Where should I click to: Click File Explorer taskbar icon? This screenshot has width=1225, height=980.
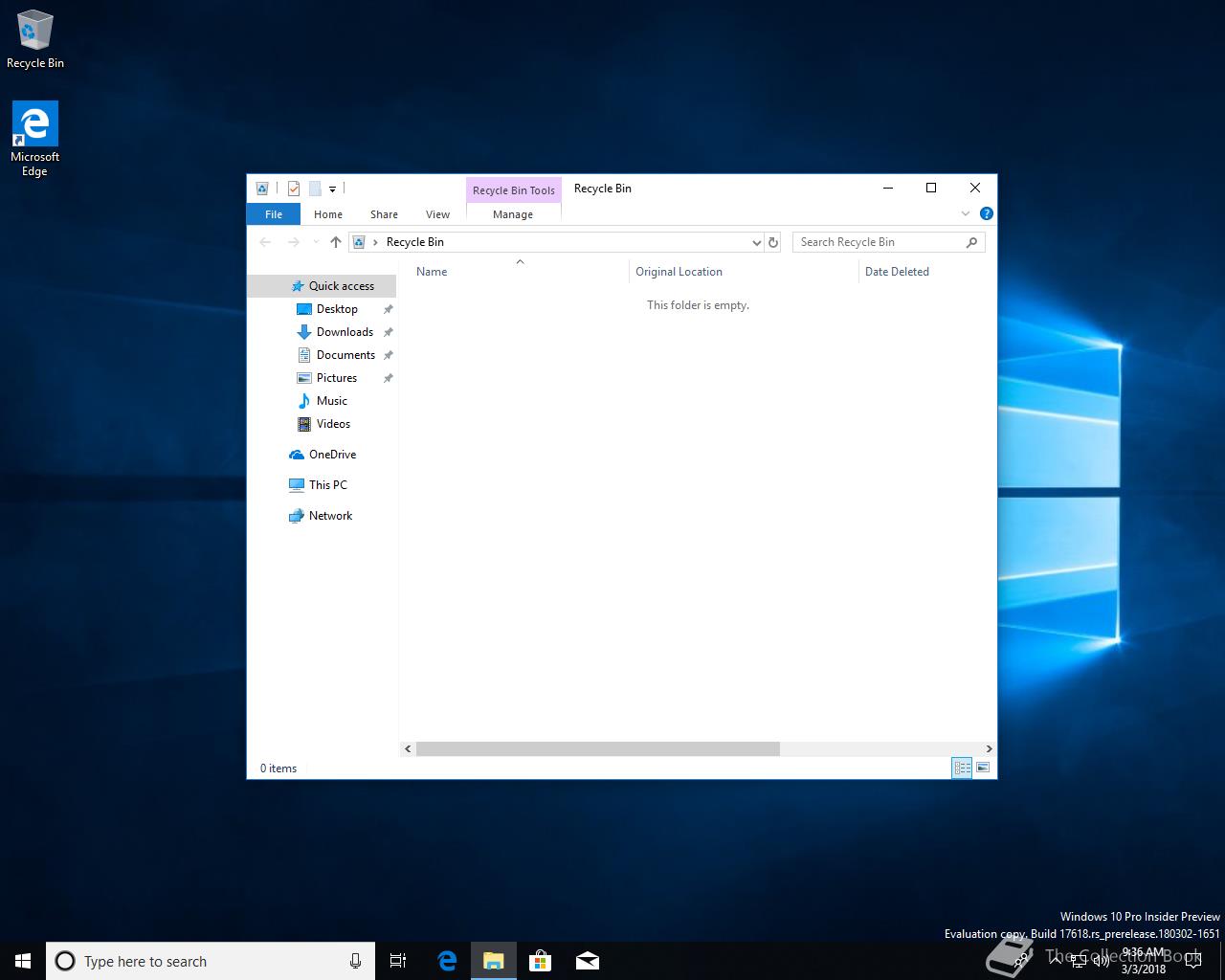(494, 961)
